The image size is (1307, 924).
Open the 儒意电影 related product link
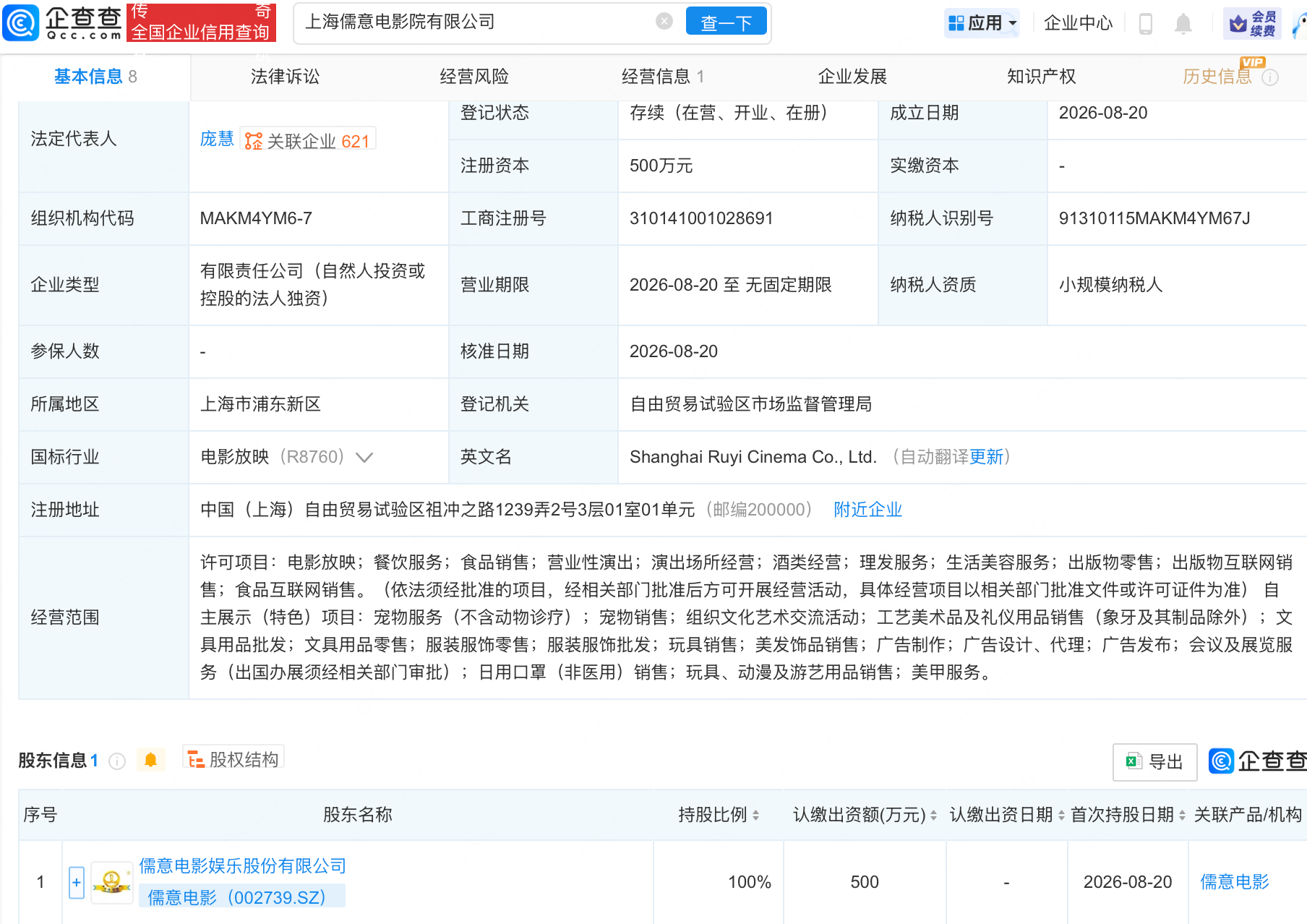[x=1235, y=882]
